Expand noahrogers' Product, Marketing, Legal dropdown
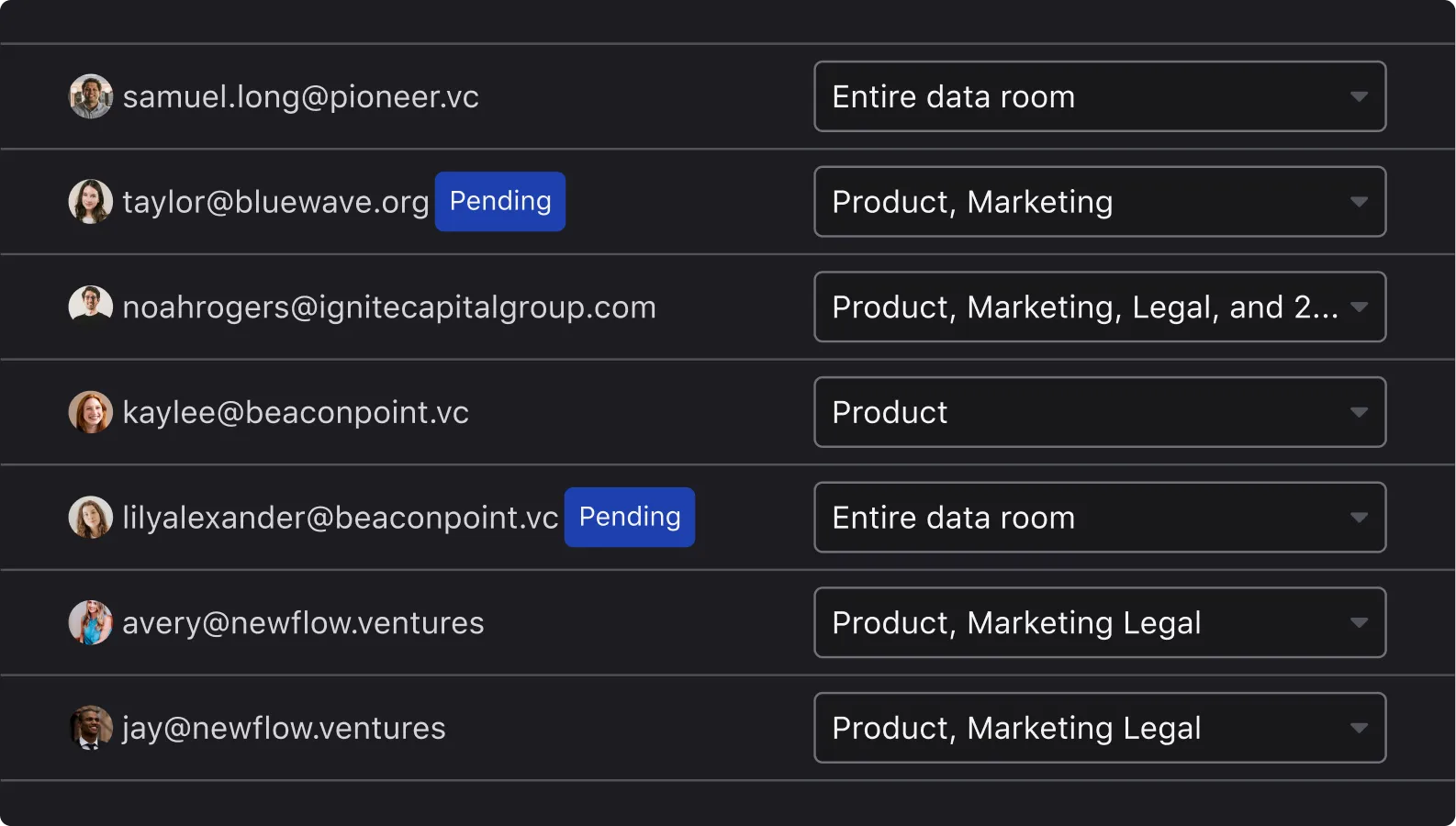Screen dimensions: 1456x826 click(x=1099, y=307)
